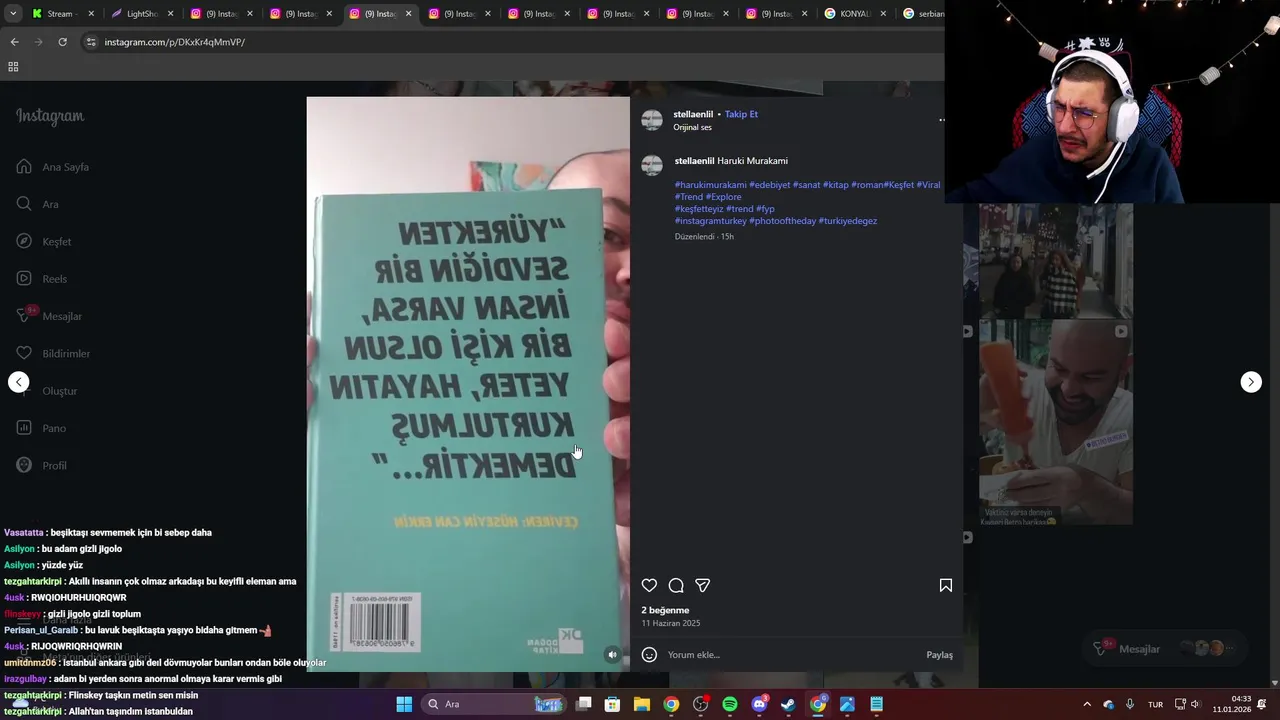Like the post with the heart icon
This screenshot has height=720, width=1280.
click(x=649, y=586)
